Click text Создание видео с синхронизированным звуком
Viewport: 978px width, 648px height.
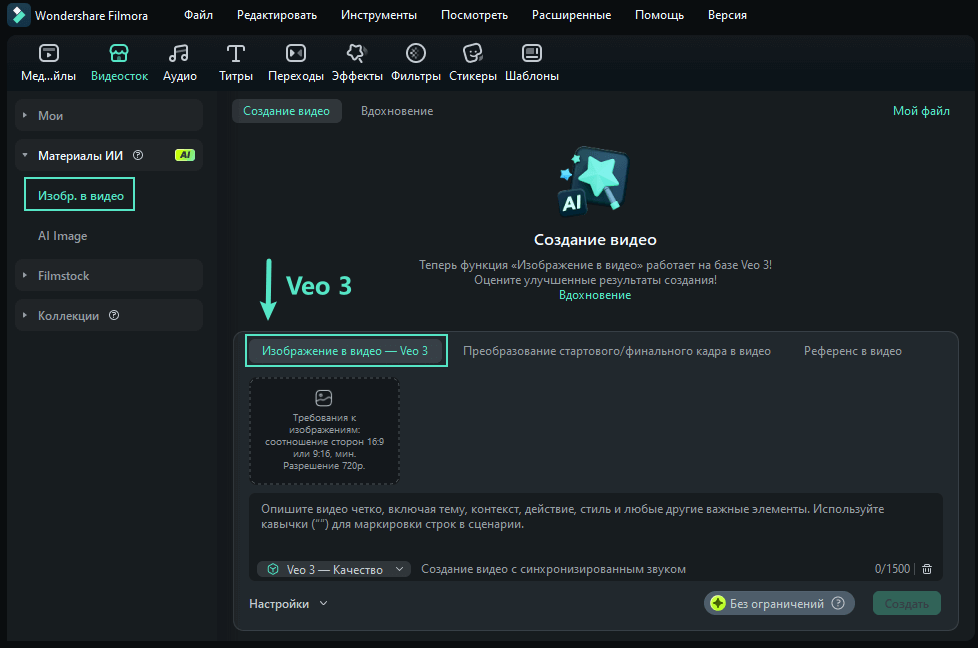click(553, 569)
